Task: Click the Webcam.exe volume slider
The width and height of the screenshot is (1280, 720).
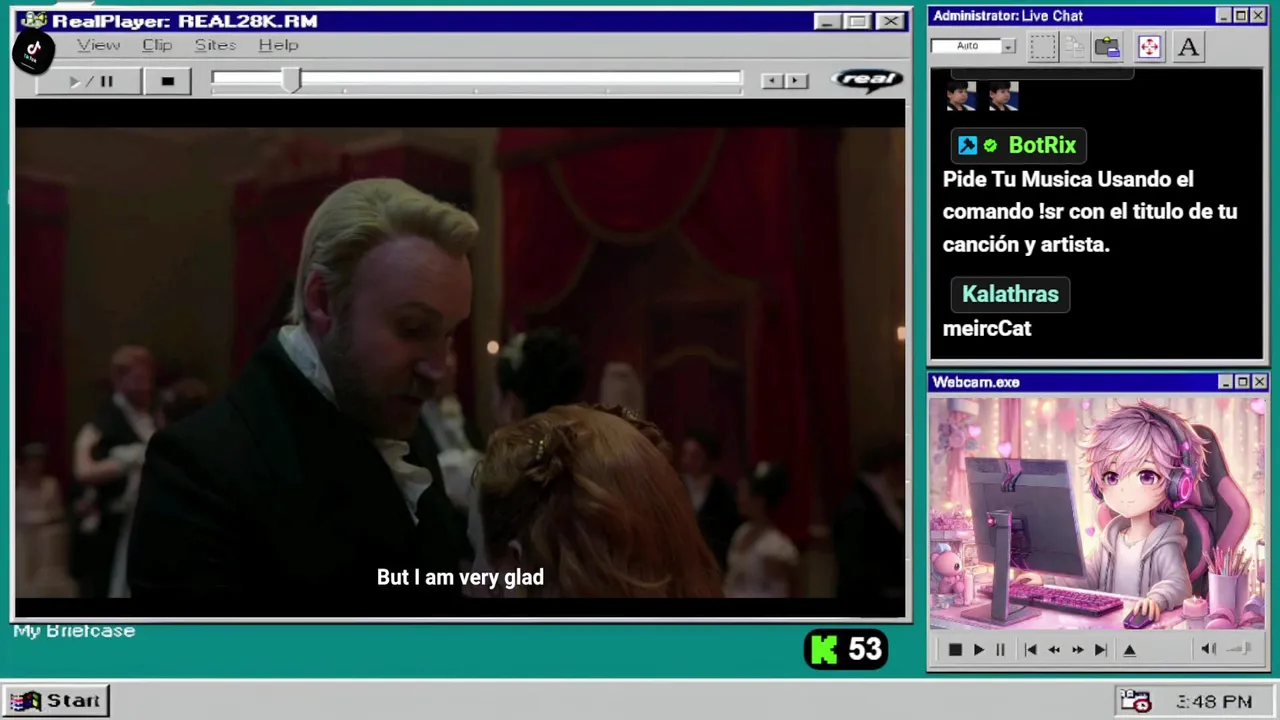Action: (1240, 649)
